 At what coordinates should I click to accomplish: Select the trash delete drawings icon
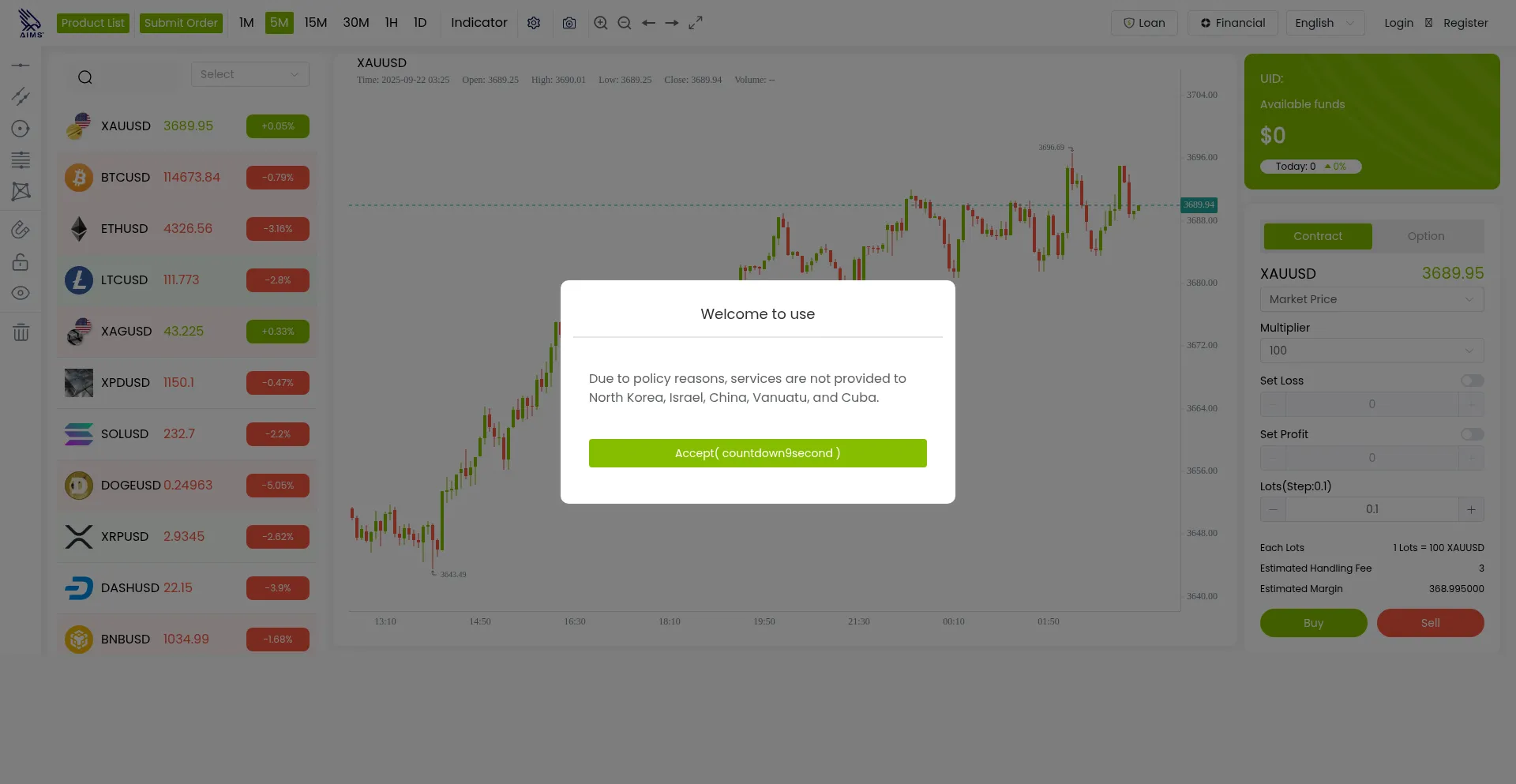(x=21, y=332)
